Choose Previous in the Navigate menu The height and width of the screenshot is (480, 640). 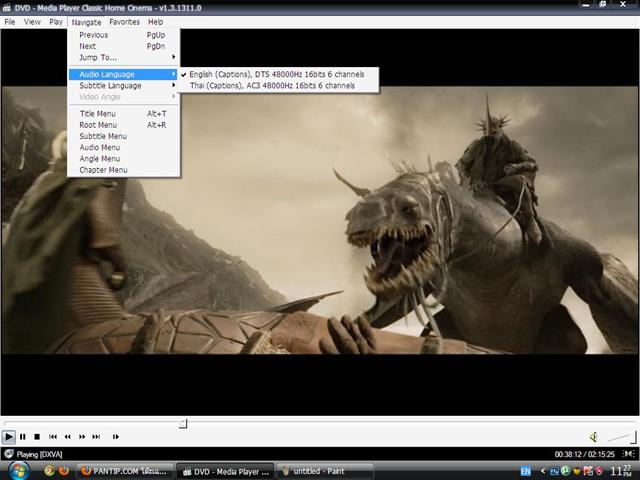pyautogui.click(x=124, y=35)
